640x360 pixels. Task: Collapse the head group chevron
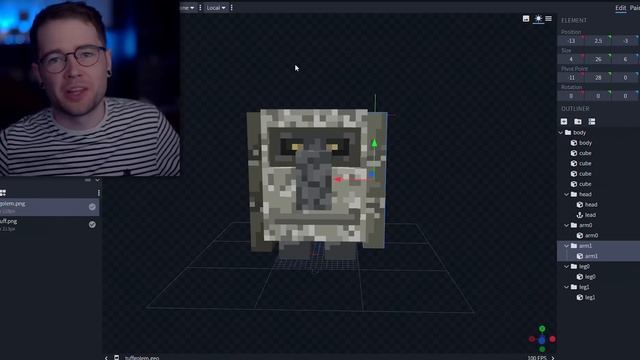tap(567, 194)
